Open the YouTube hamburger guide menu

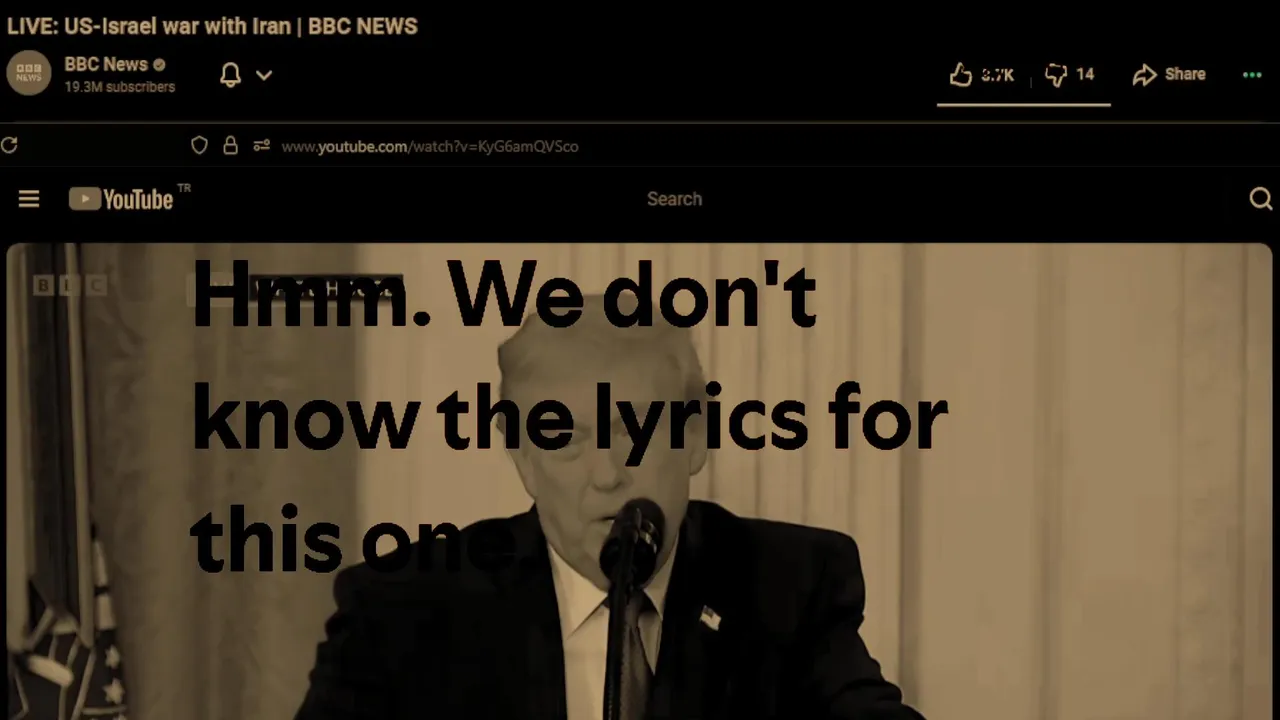29,199
